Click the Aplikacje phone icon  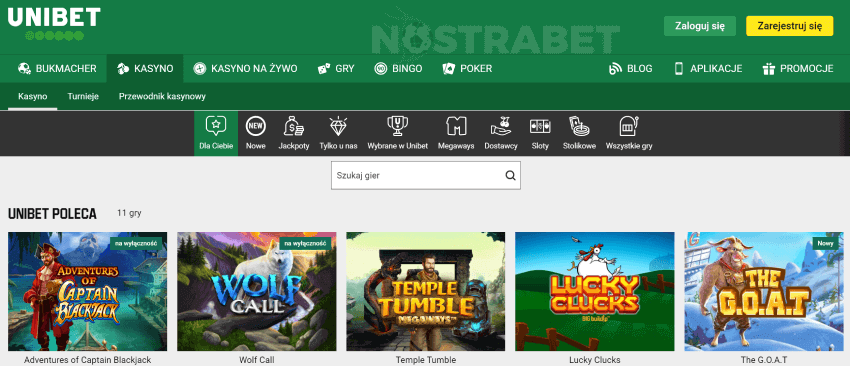coord(679,69)
